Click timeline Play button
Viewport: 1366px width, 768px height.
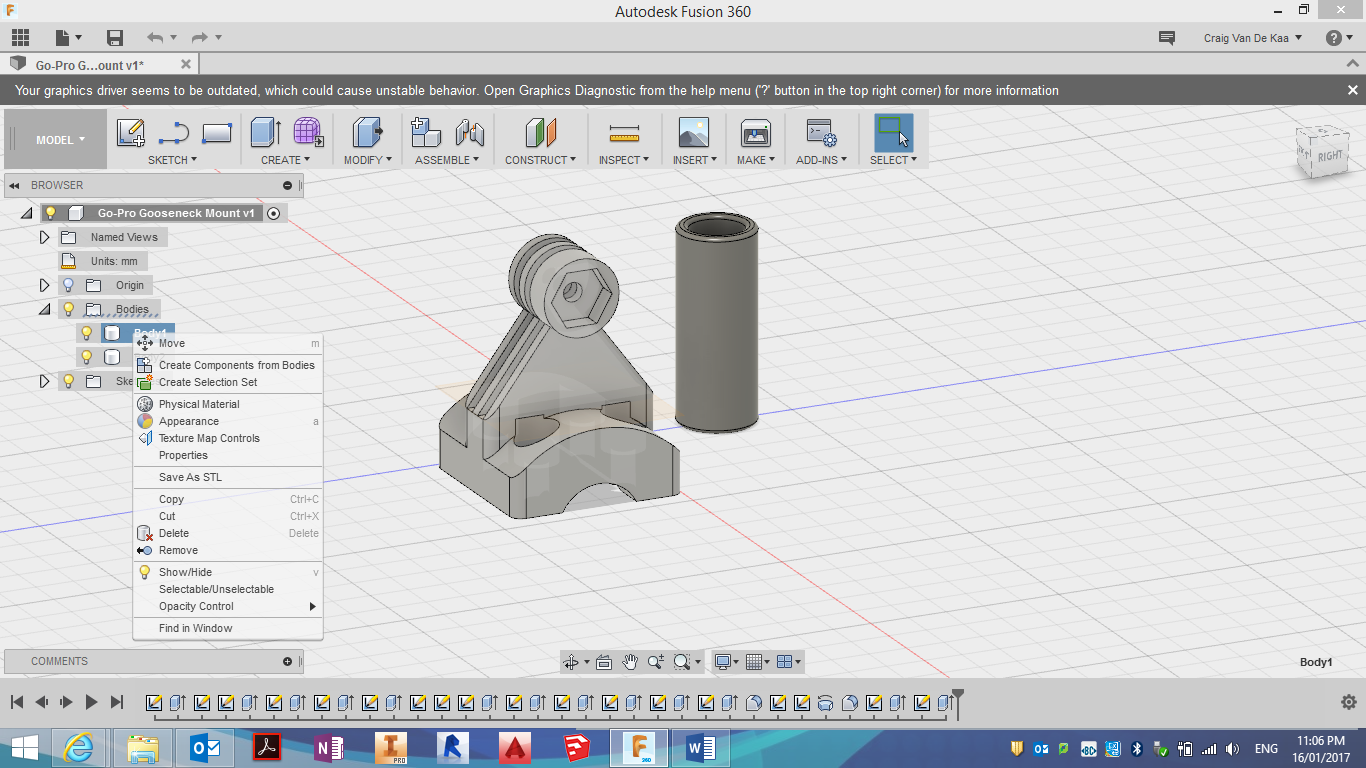[x=91, y=702]
